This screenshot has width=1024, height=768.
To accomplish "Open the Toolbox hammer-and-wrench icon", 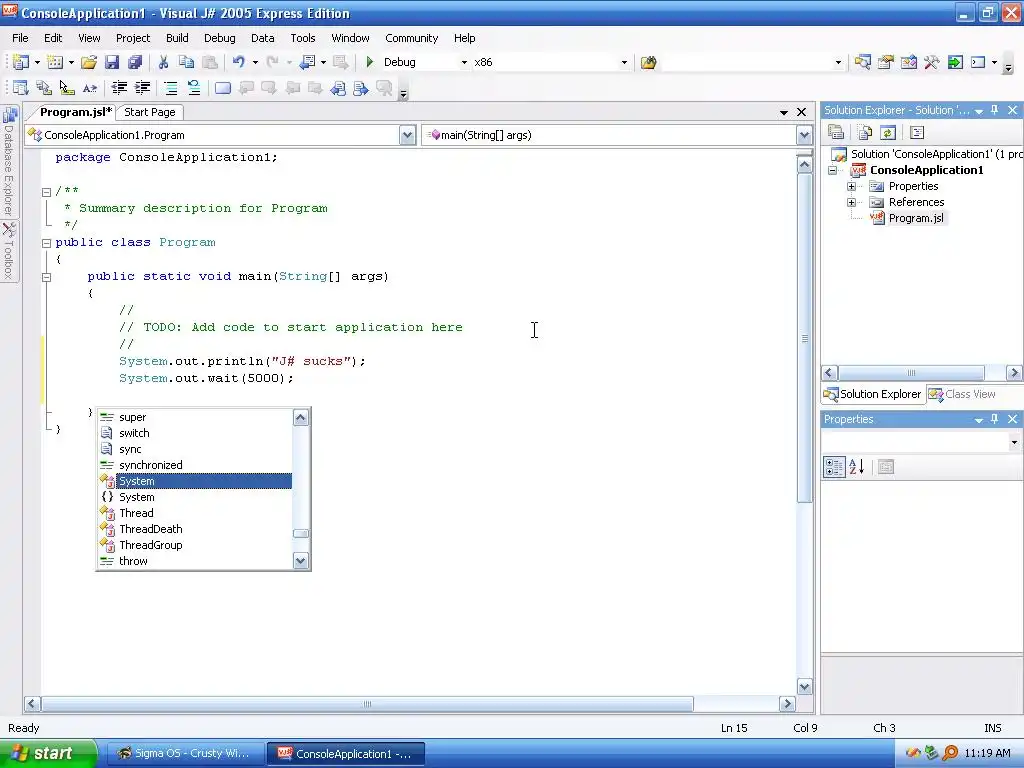I will coord(932,62).
